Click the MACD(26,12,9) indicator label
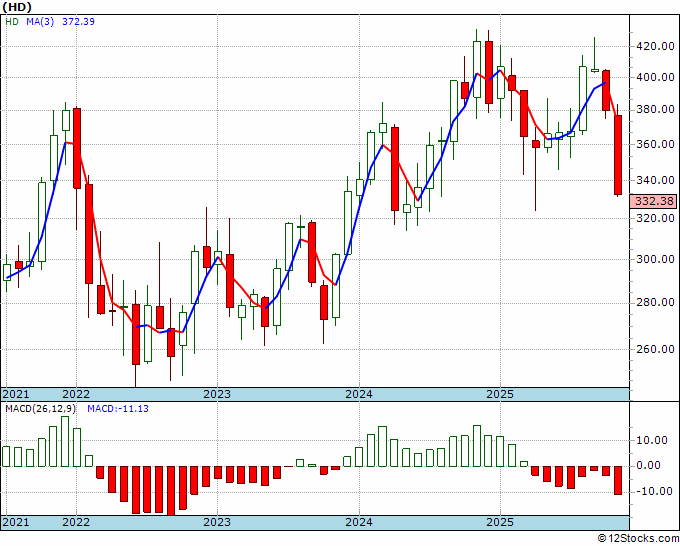 40,409
